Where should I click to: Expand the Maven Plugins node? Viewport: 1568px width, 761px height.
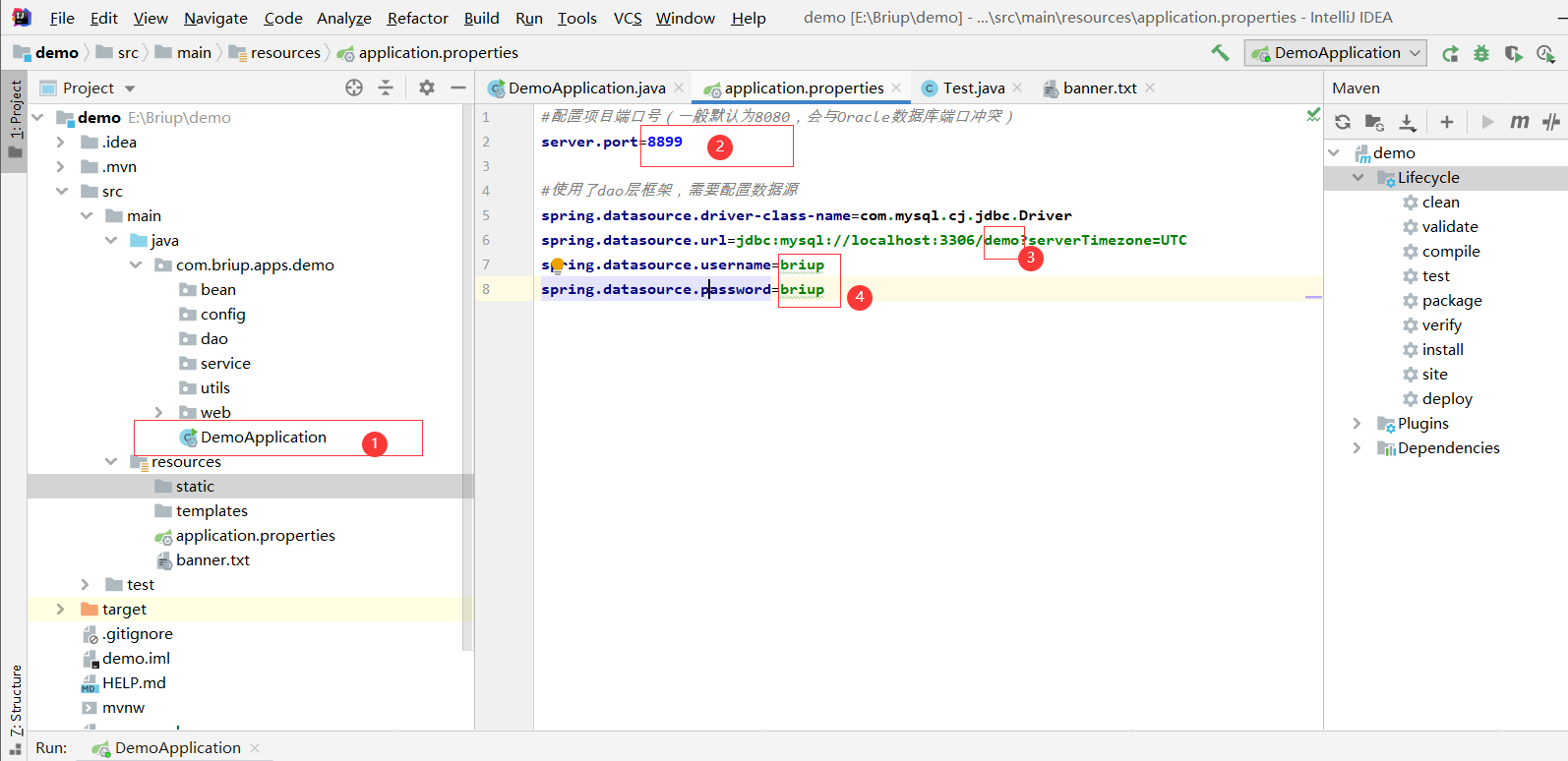click(x=1357, y=423)
